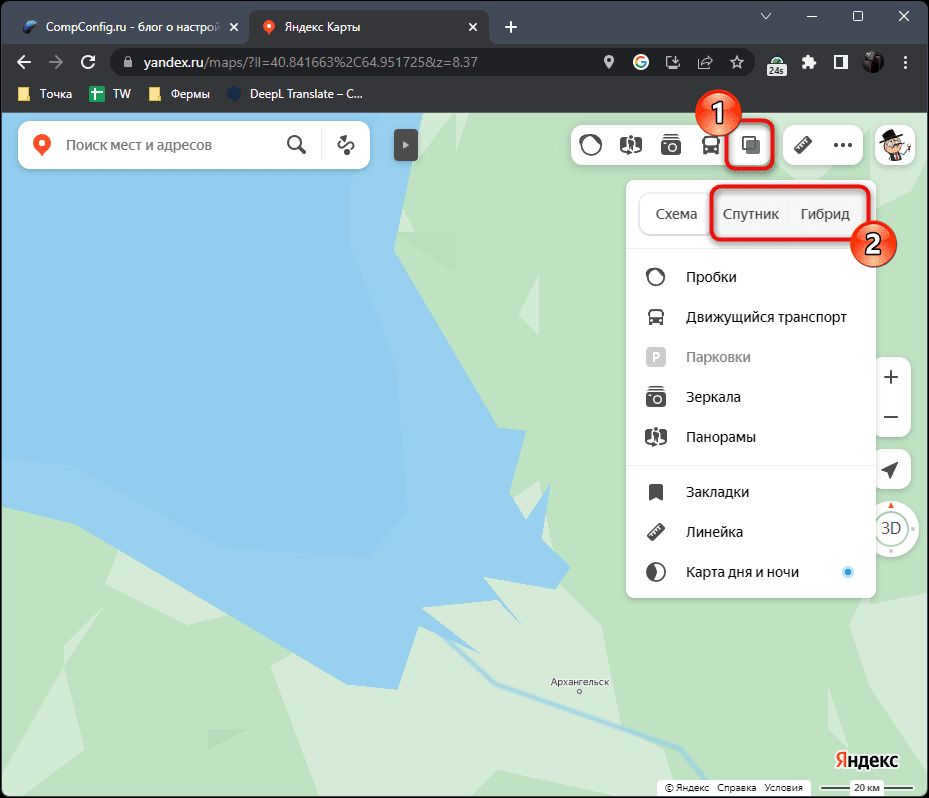Click the extension icon with 24s badge
The width and height of the screenshot is (929, 798).
pos(776,65)
